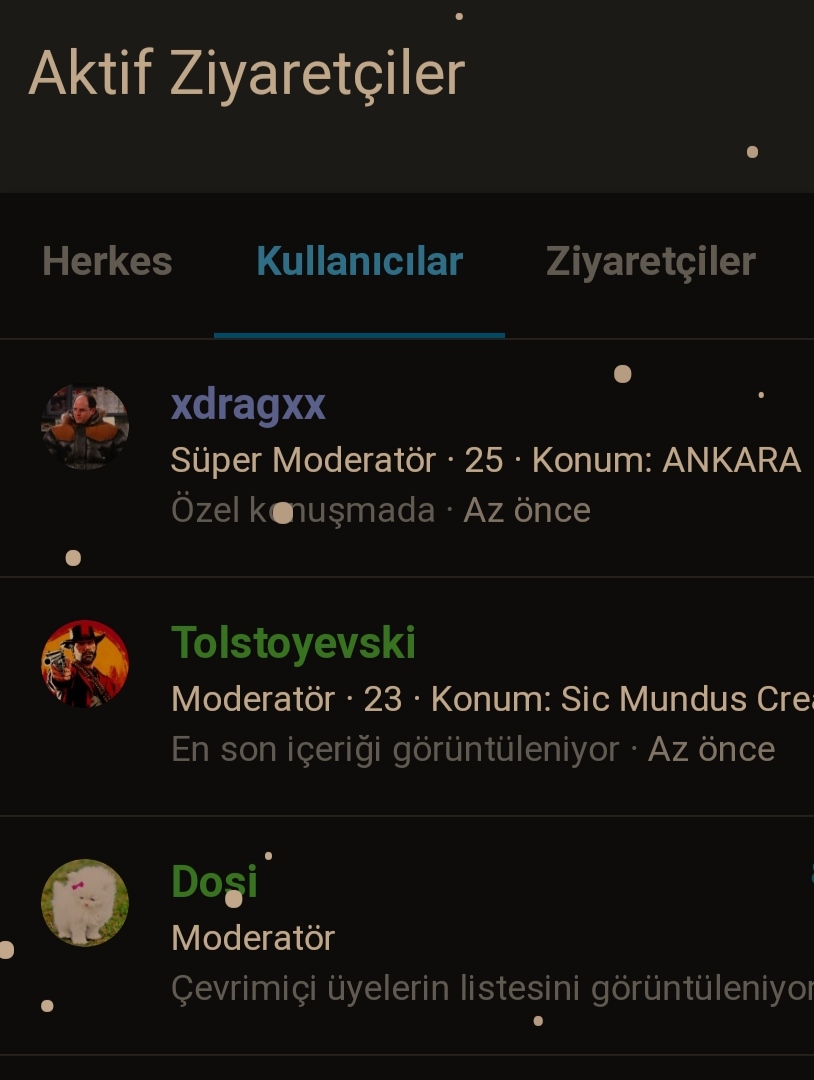Click the Az önce timestamp in the Tolstoyevski row
The width and height of the screenshot is (814, 1080).
(x=711, y=749)
